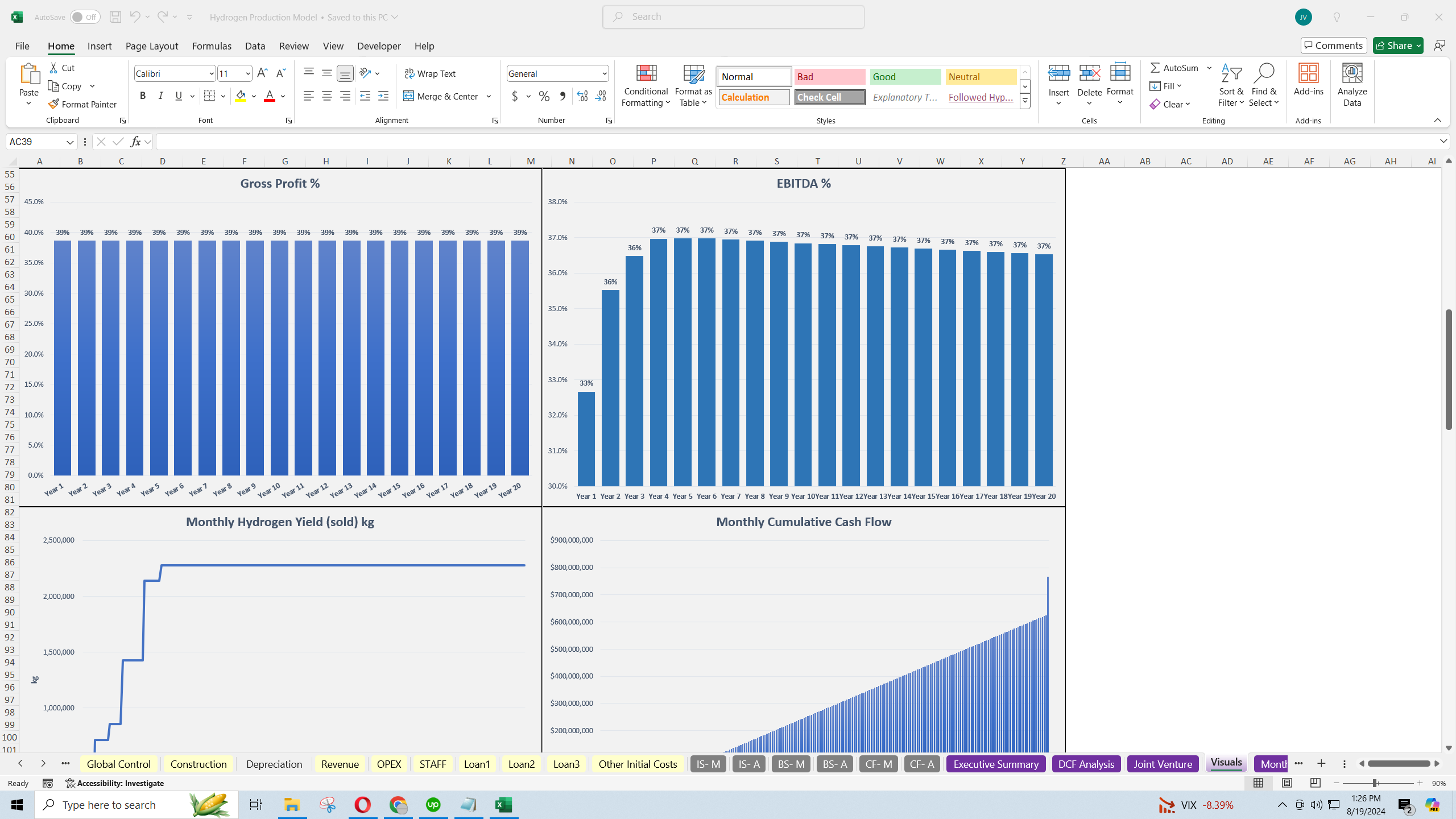The width and height of the screenshot is (1456, 819).
Task: Click the Insert cells icon
Action: (x=1058, y=73)
